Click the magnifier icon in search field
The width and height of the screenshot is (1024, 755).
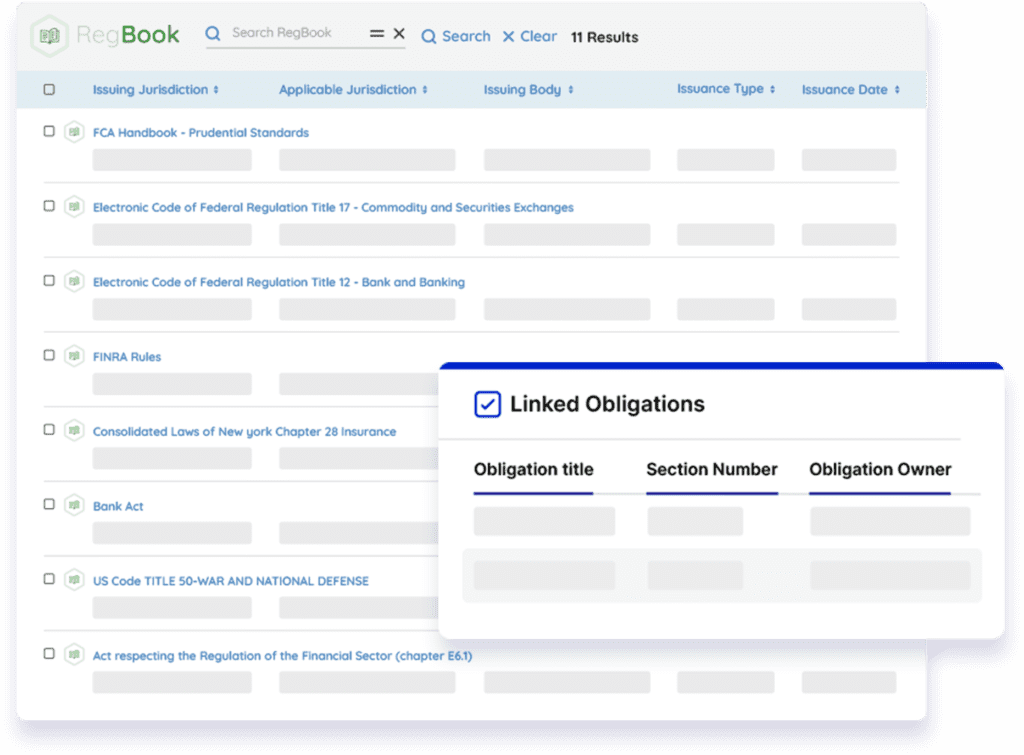coord(213,33)
